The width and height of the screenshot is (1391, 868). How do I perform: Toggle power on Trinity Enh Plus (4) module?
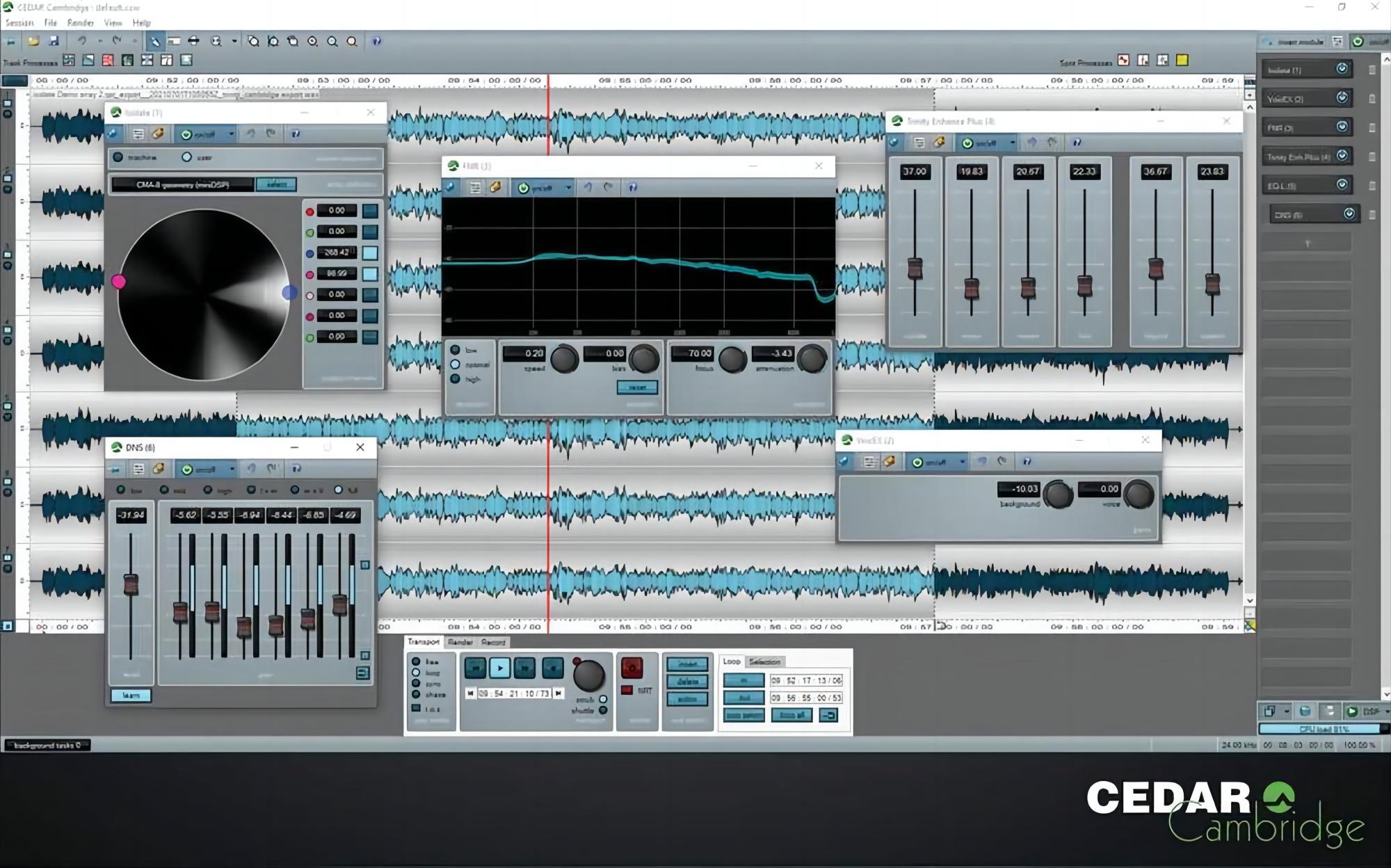coord(1342,155)
